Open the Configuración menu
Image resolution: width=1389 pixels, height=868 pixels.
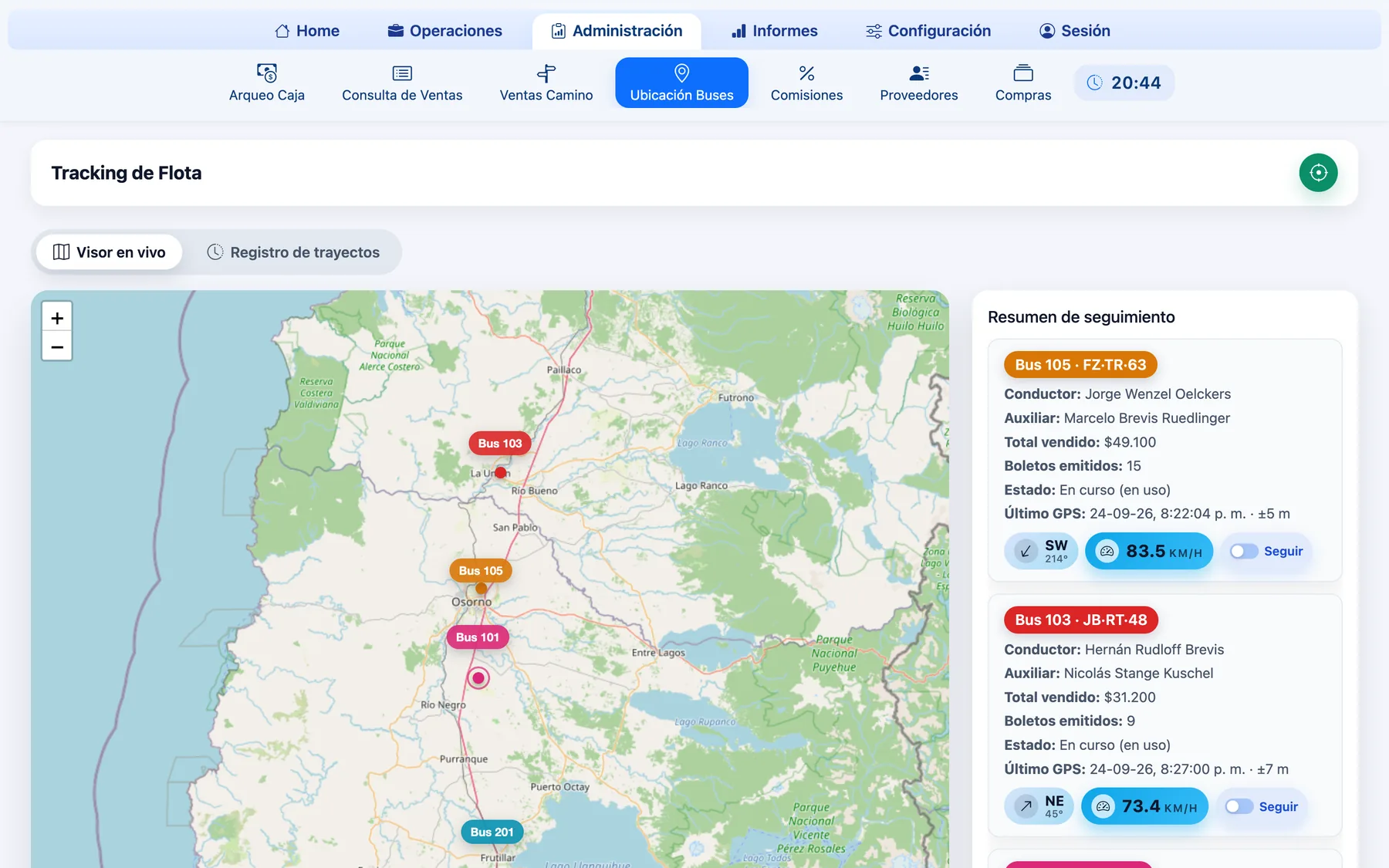click(928, 31)
